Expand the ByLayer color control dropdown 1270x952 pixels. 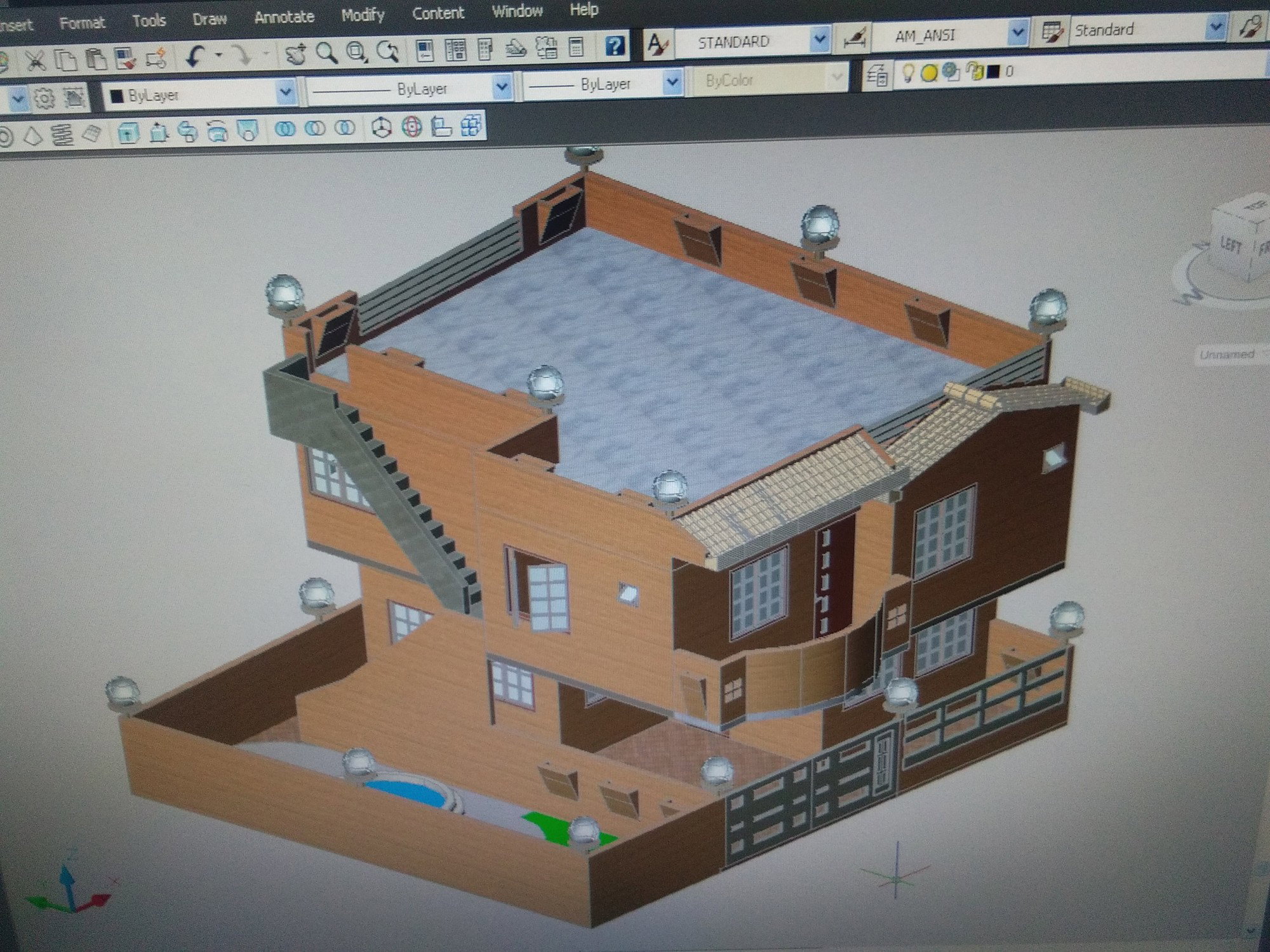[x=286, y=93]
